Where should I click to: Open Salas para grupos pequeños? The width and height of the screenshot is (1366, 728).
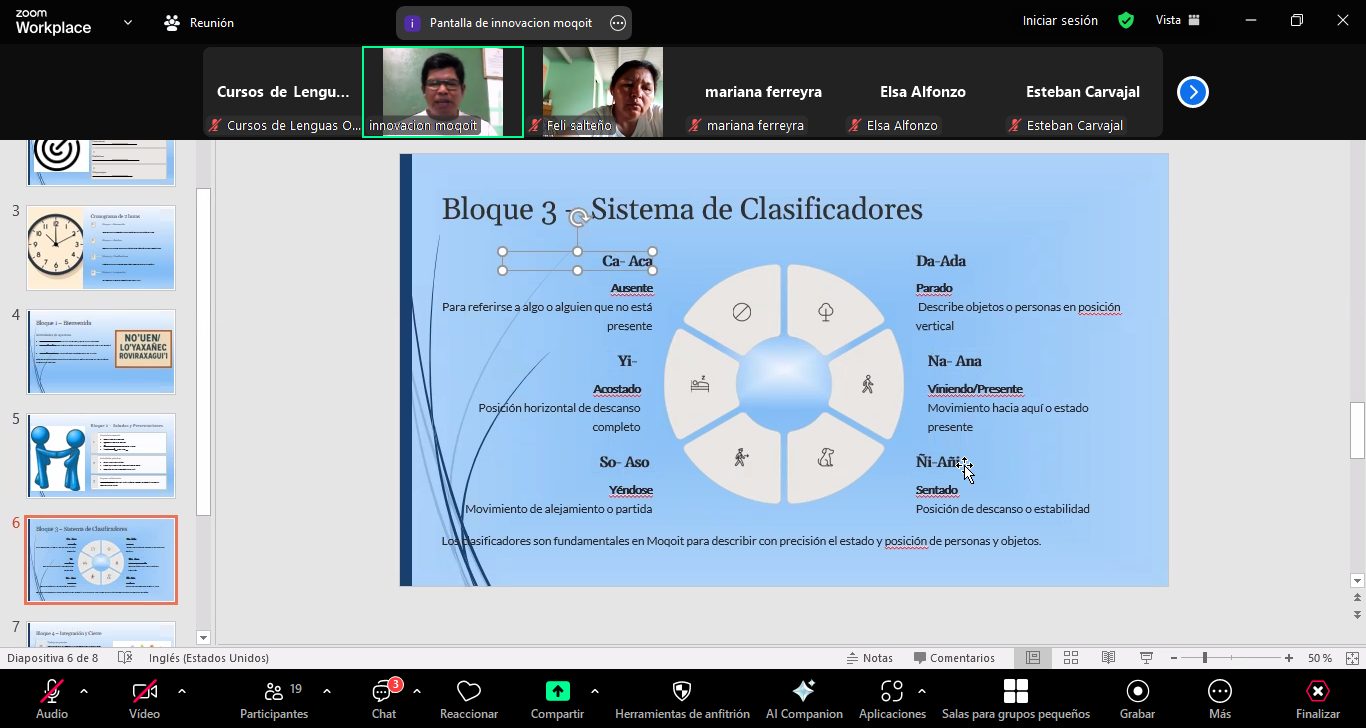[1015, 692]
